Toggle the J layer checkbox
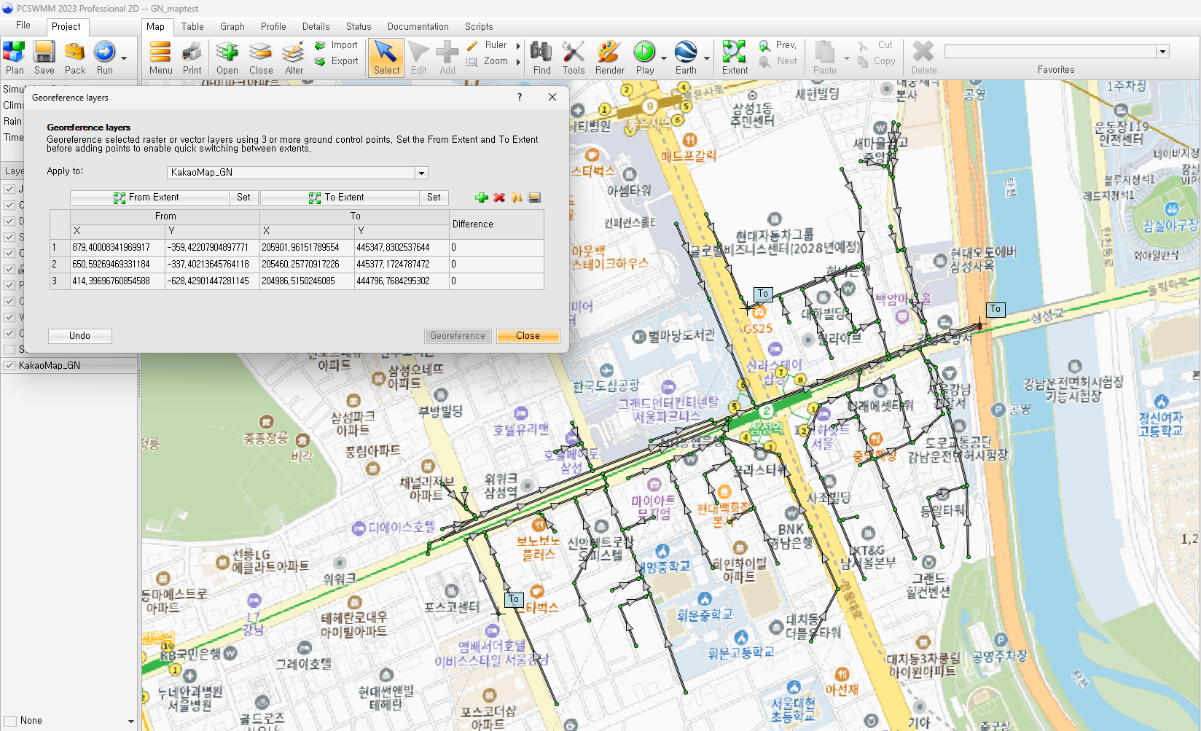The height and width of the screenshot is (731, 1201). (x=10, y=189)
